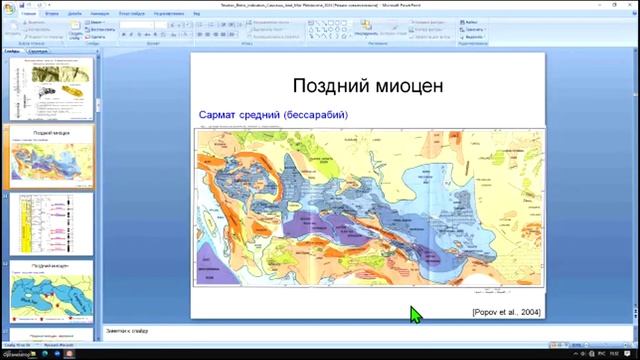Open the Заменить dropdown
Screen dimensions: 640x360
coord(472,30)
